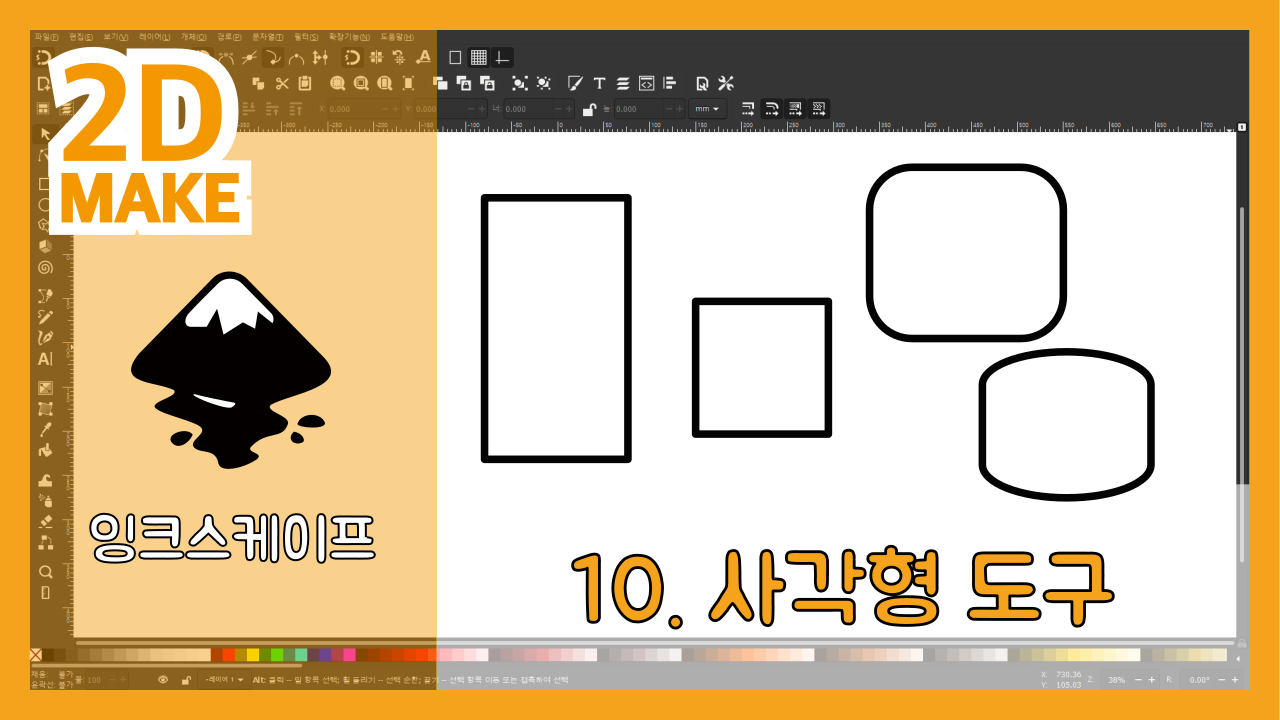Screen dimensions: 1280x720
Task: Open the current layer dropdown
Action: coord(224,679)
